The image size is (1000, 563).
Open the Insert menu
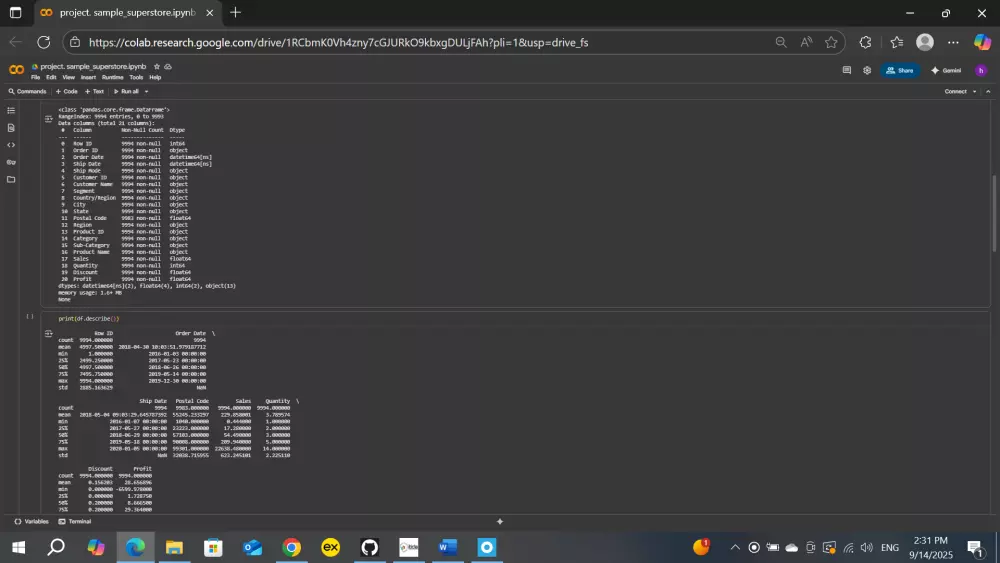[88, 77]
